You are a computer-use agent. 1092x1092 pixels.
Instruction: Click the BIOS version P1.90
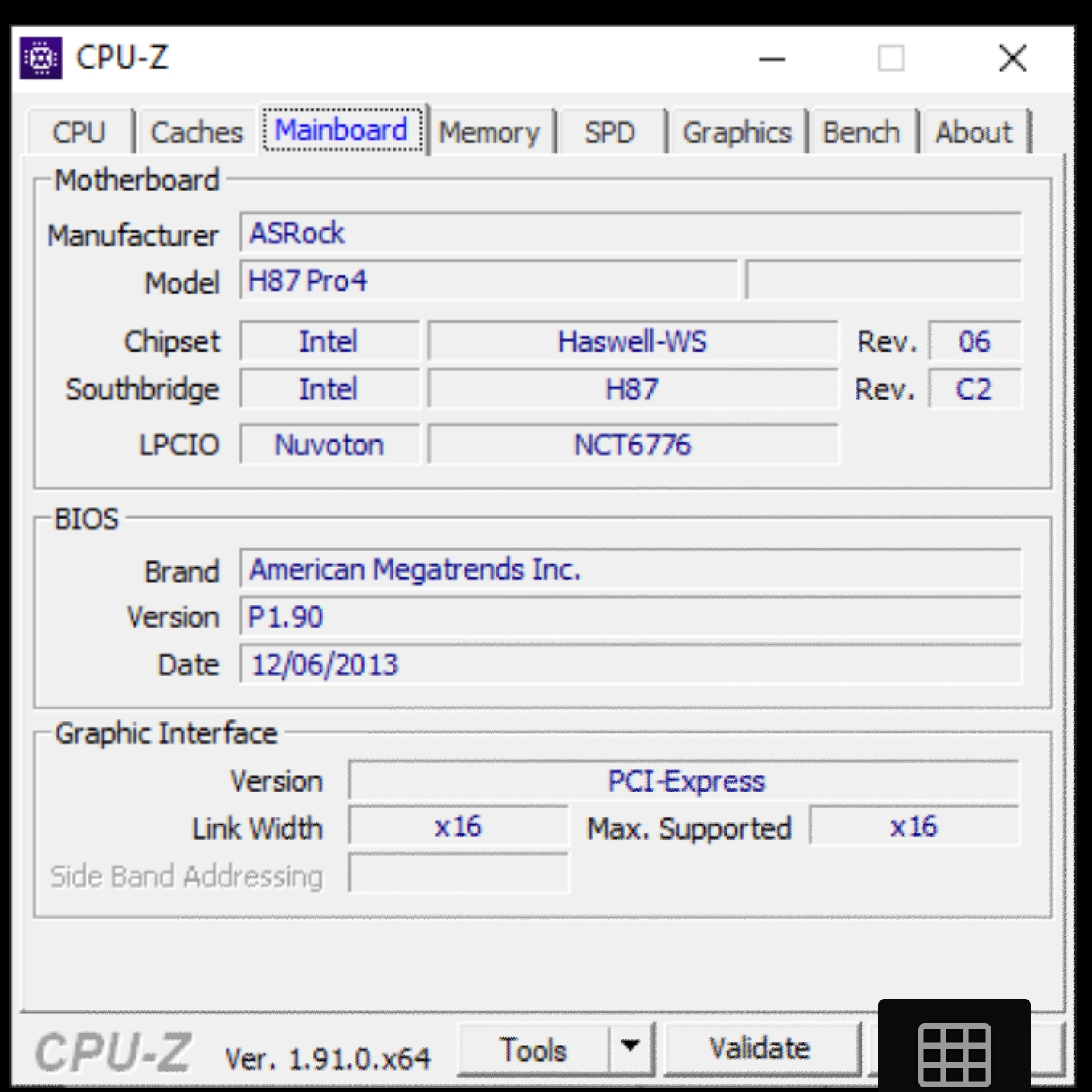point(631,617)
